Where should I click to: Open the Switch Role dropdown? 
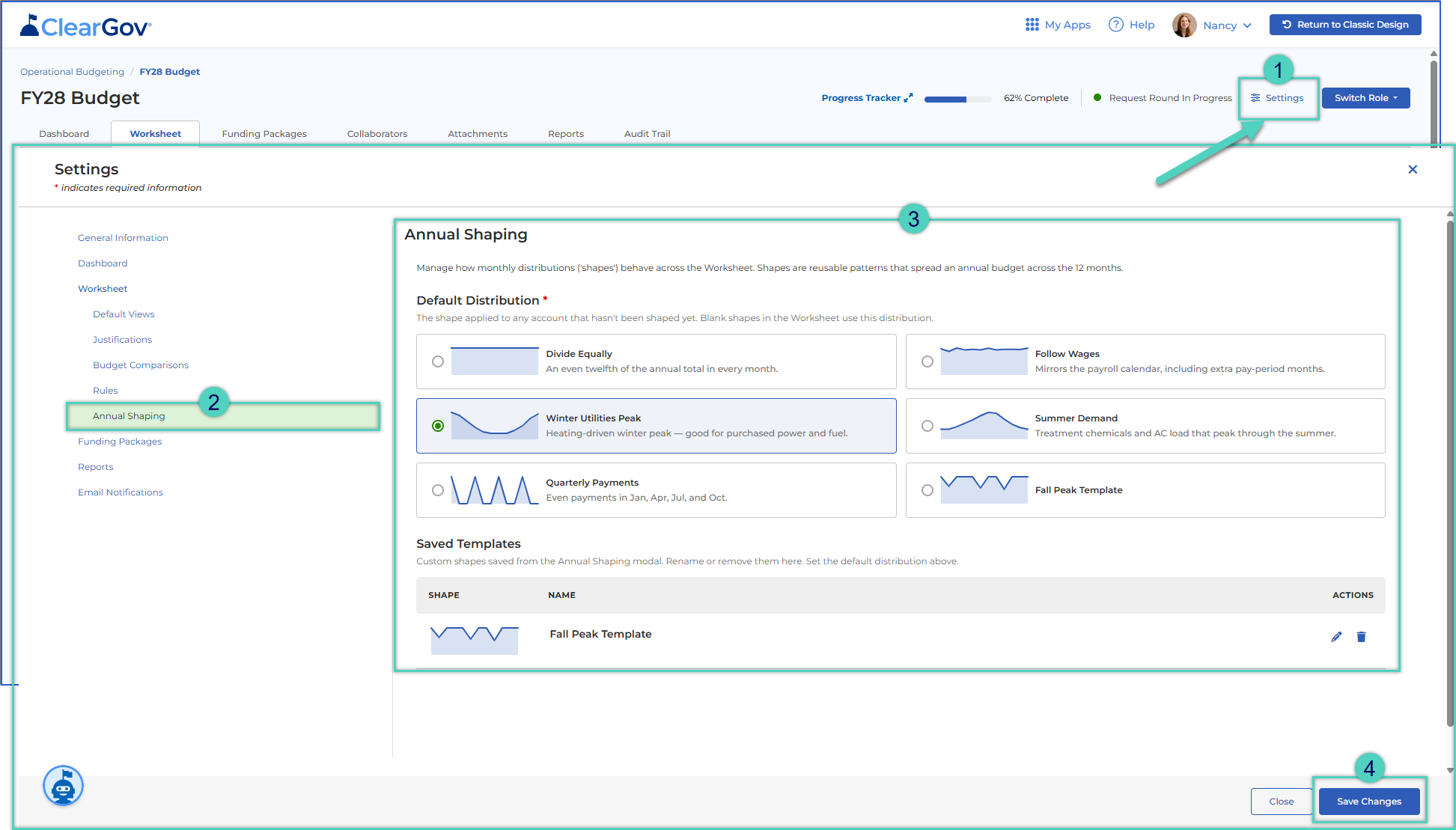tap(1365, 98)
